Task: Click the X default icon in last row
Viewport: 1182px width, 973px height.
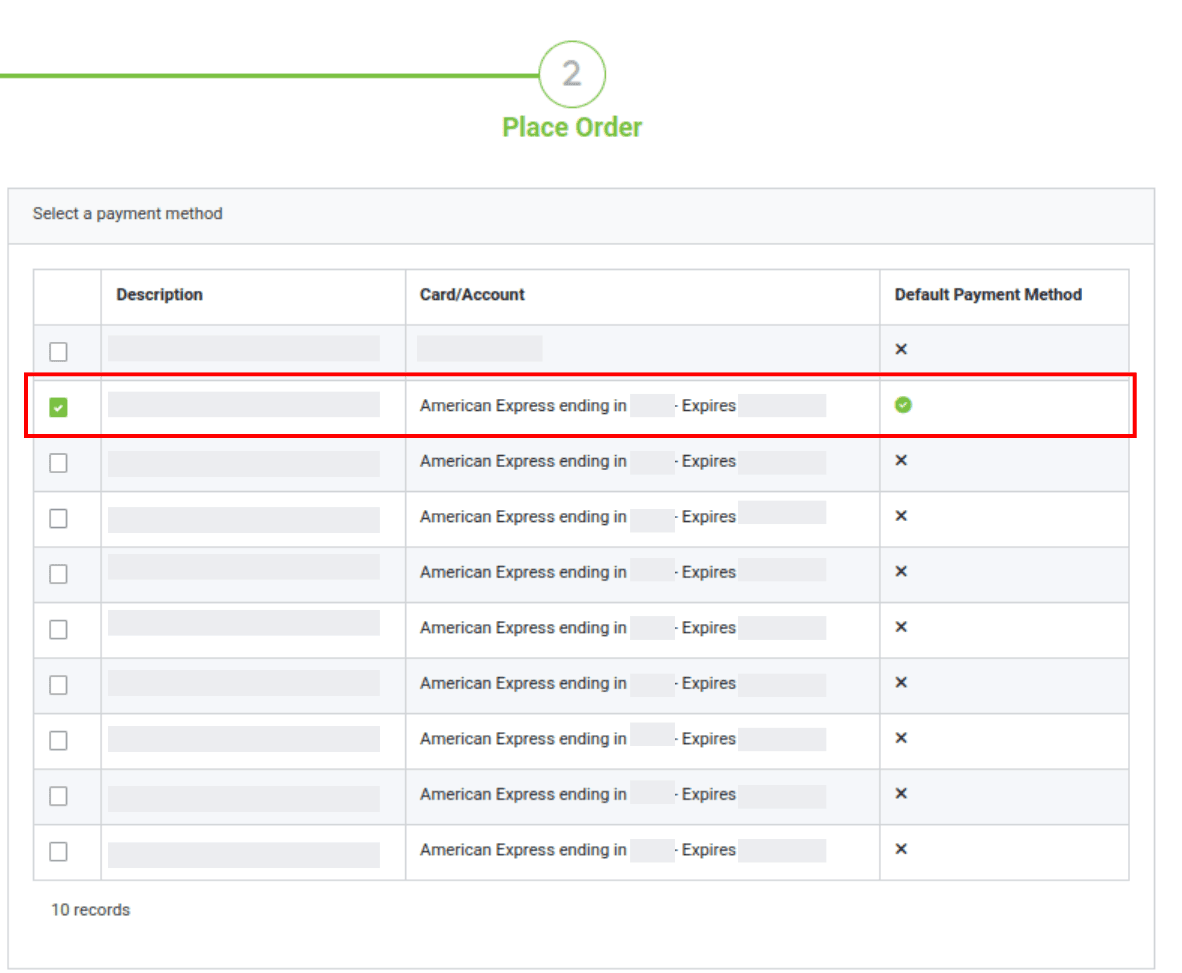Action: [901, 849]
